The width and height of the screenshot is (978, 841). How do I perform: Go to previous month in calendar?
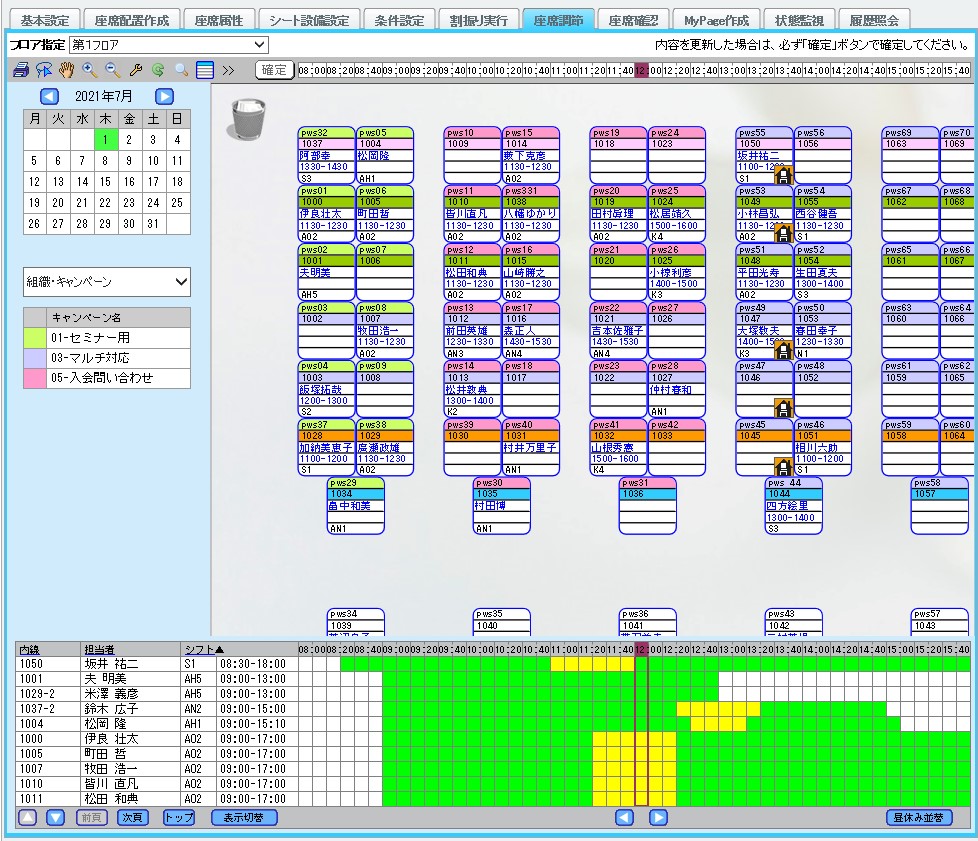(x=49, y=97)
